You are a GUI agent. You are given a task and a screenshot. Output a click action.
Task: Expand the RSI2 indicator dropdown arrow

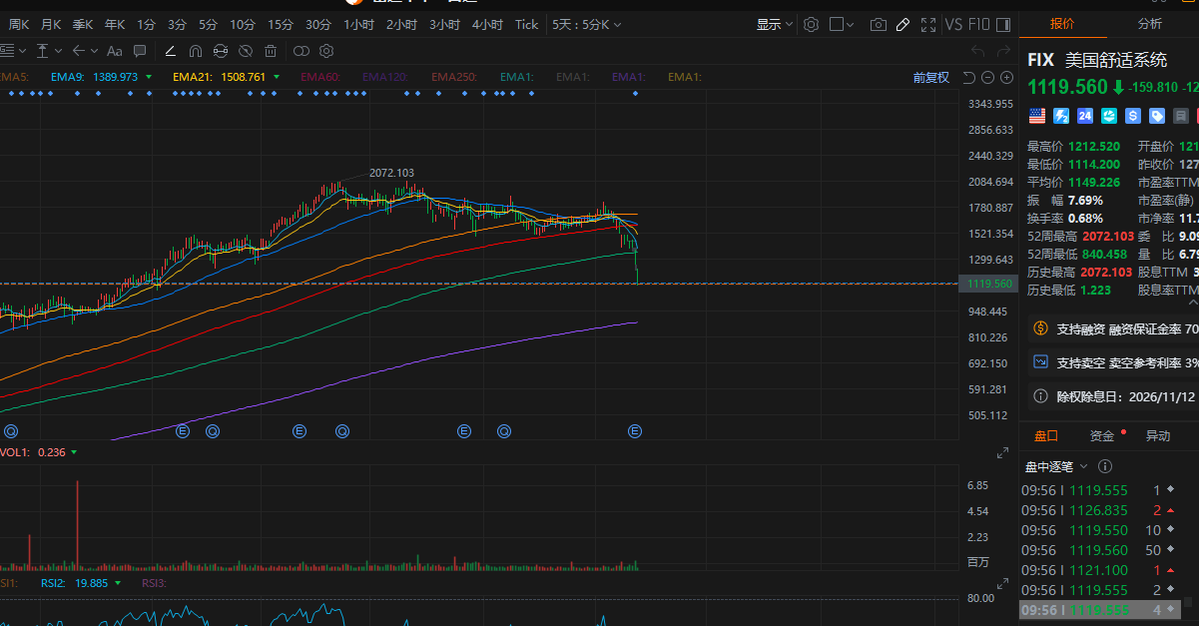click(118, 583)
